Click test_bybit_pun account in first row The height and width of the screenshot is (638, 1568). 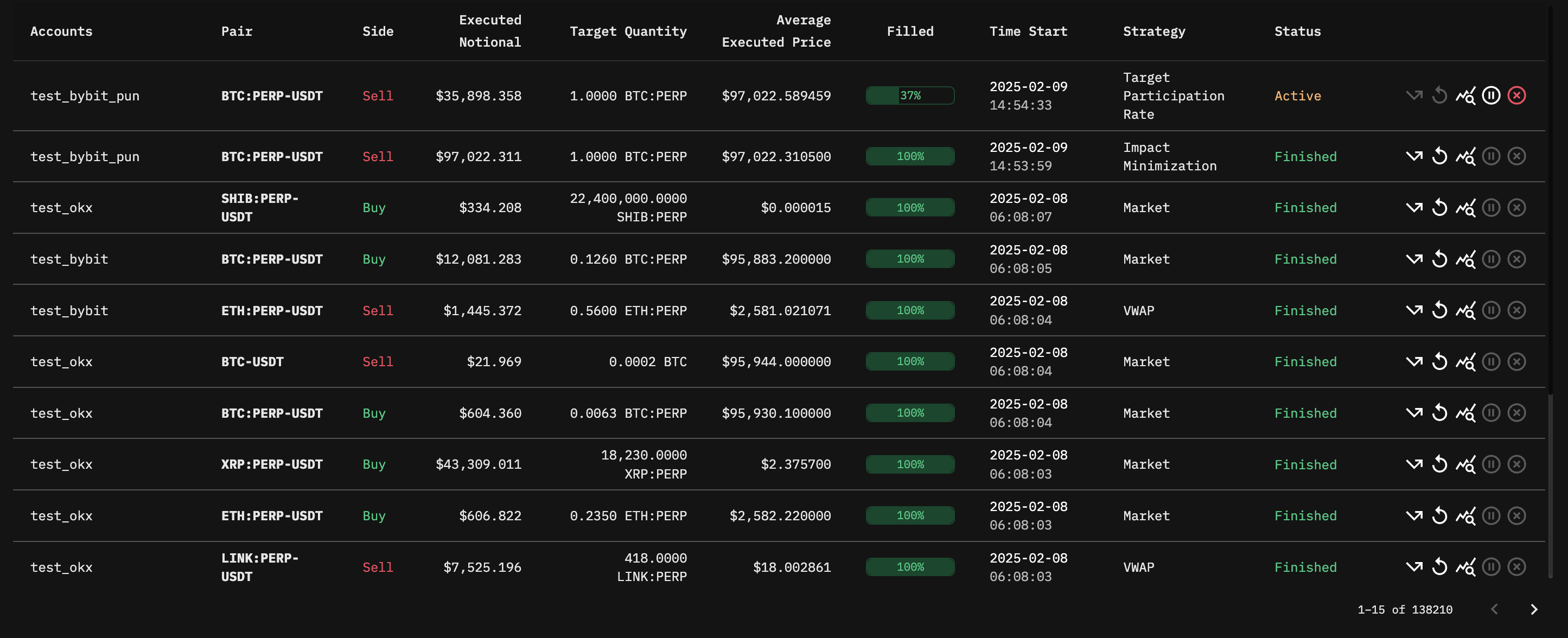pos(85,95)
